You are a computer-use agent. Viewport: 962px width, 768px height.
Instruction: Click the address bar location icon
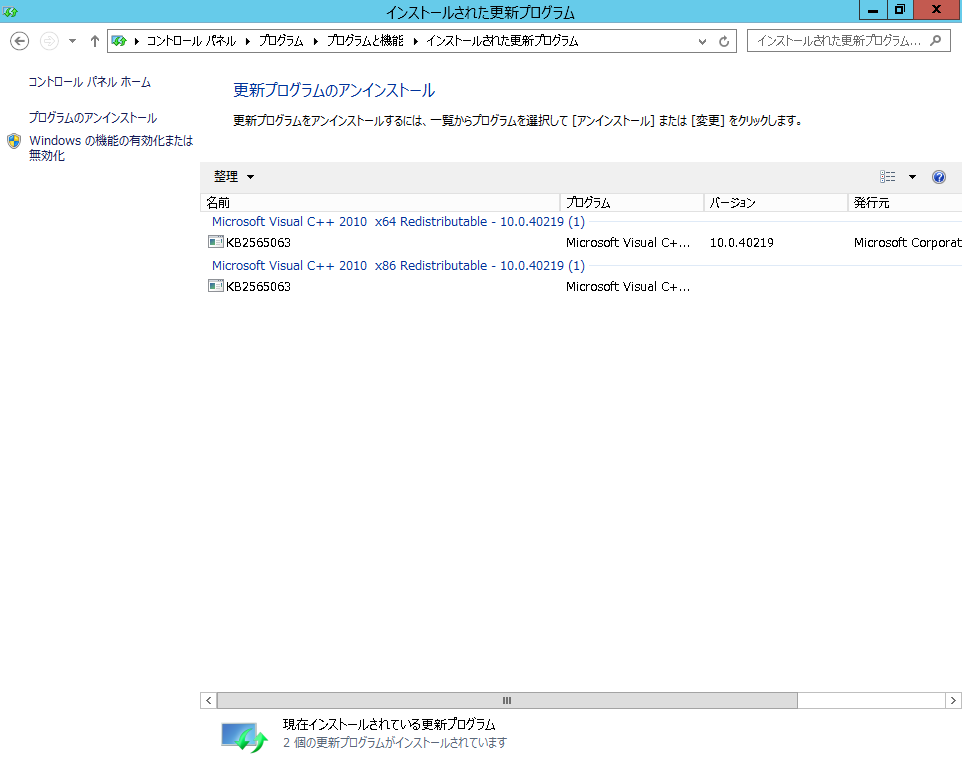pos(119,41)
